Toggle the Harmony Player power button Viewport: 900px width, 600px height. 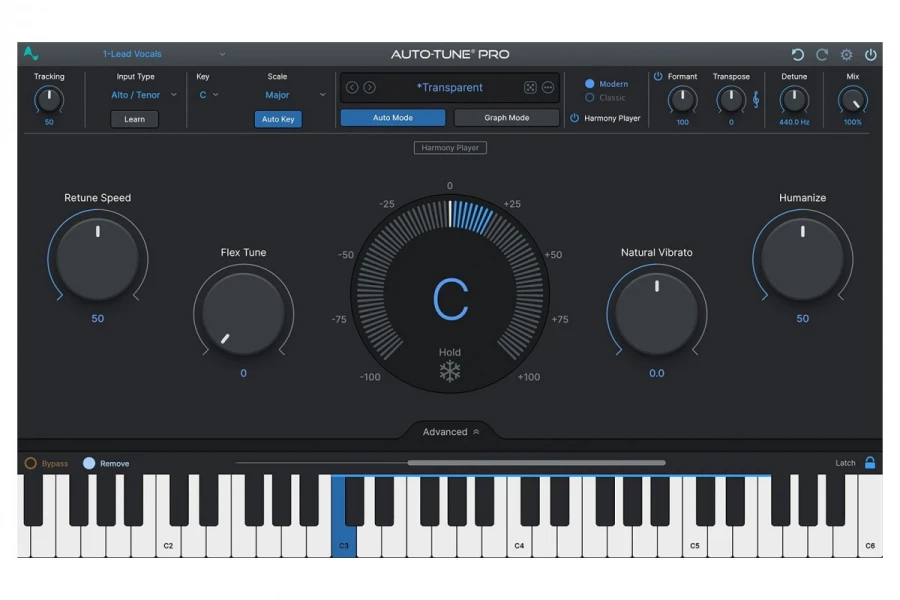(x=575, y=118)
